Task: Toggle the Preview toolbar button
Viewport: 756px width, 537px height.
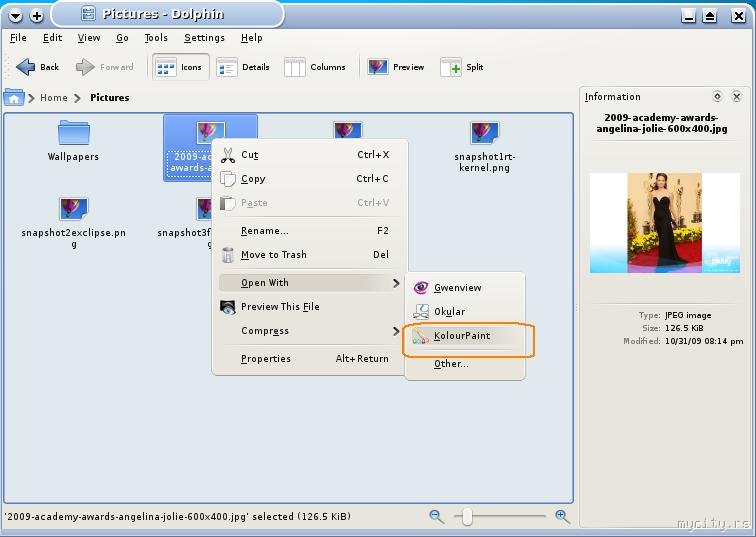Action: tap(396, 67)
